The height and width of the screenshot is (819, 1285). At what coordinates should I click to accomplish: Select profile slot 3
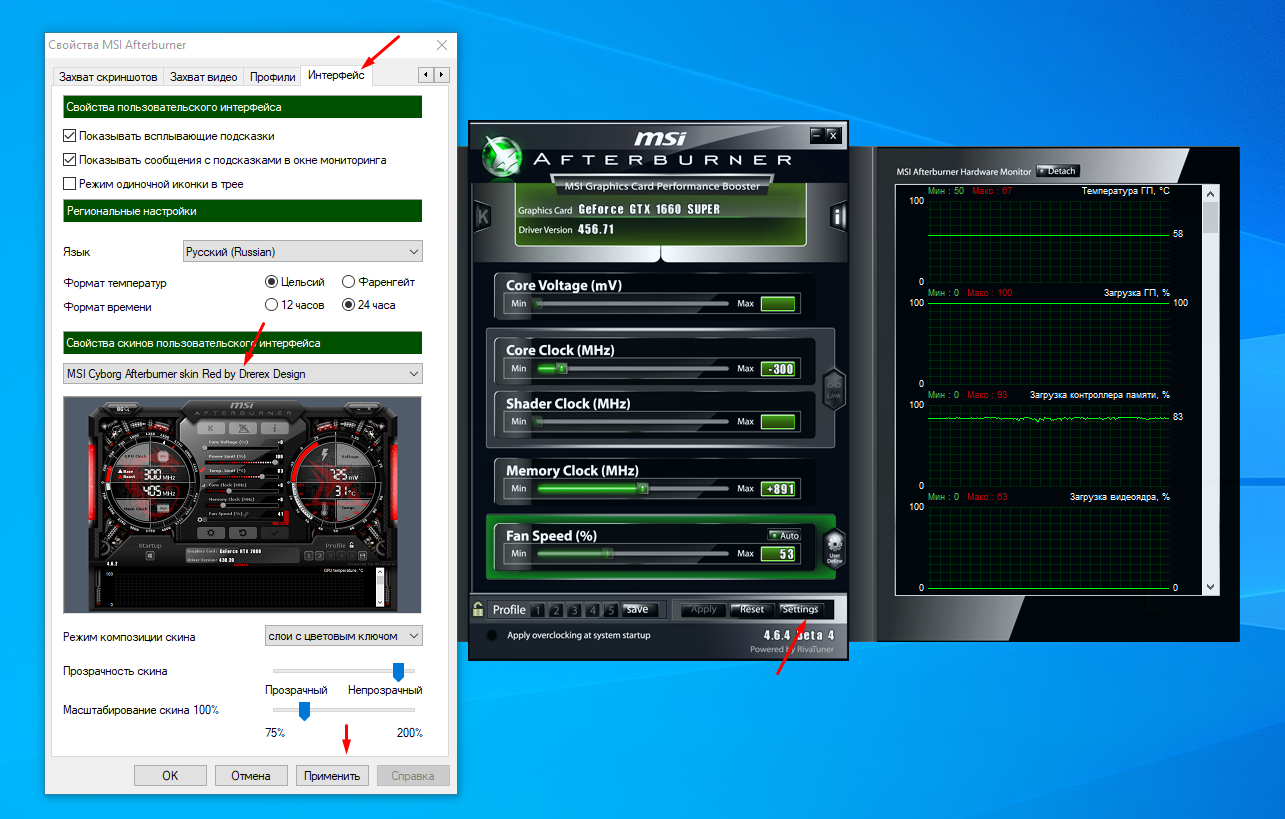click(x=575, y=610)
